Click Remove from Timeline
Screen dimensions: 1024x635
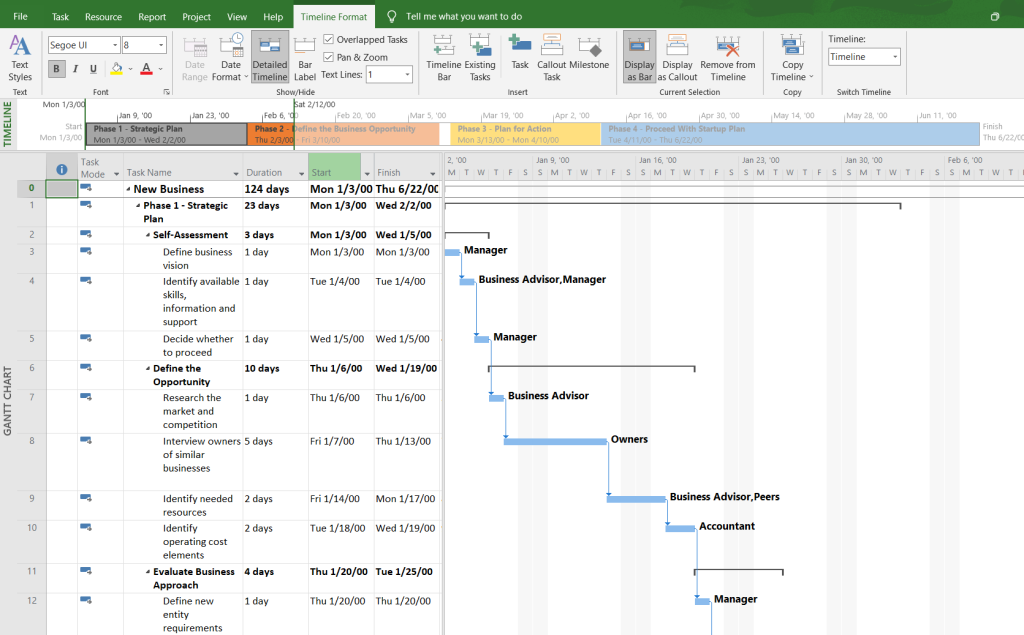click(727, 56)
